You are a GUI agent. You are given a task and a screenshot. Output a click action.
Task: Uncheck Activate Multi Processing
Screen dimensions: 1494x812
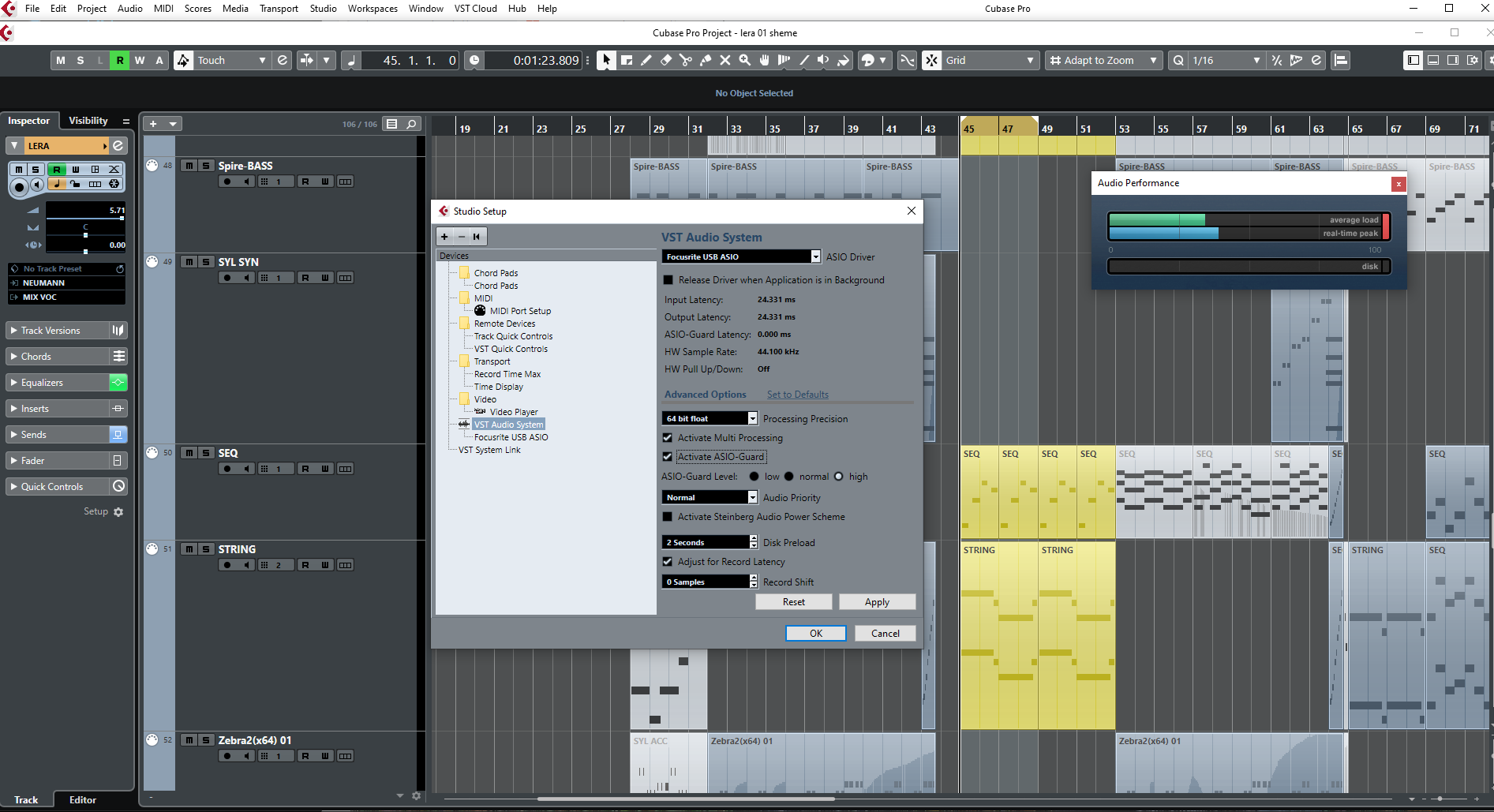[x=668, y=438]
